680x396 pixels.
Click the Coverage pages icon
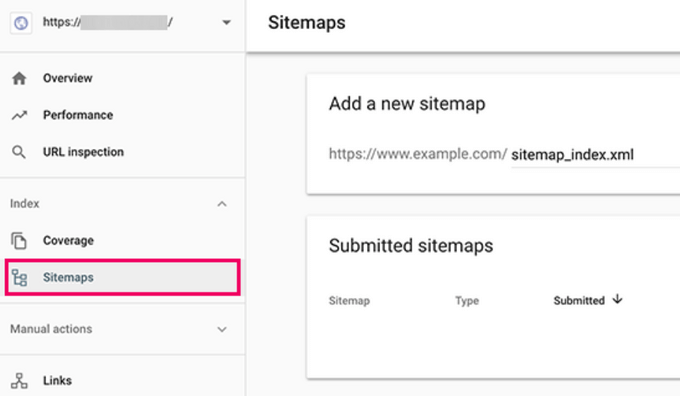click(x=19, y=241)
